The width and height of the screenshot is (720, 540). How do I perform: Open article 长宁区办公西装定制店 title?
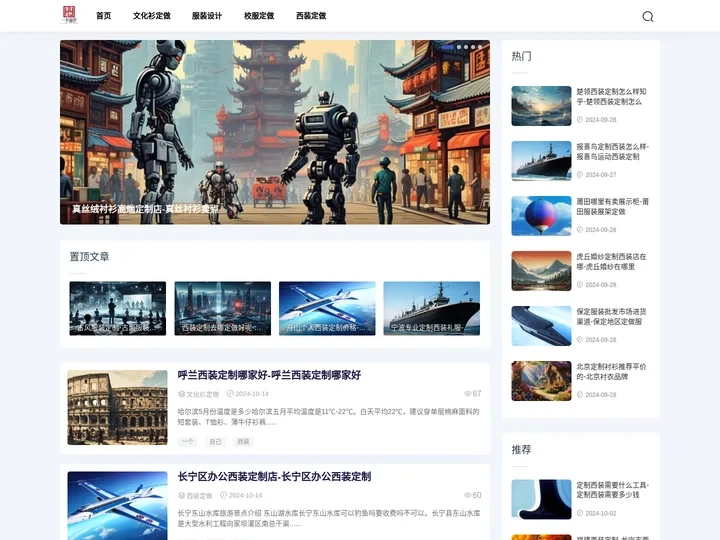274,477
